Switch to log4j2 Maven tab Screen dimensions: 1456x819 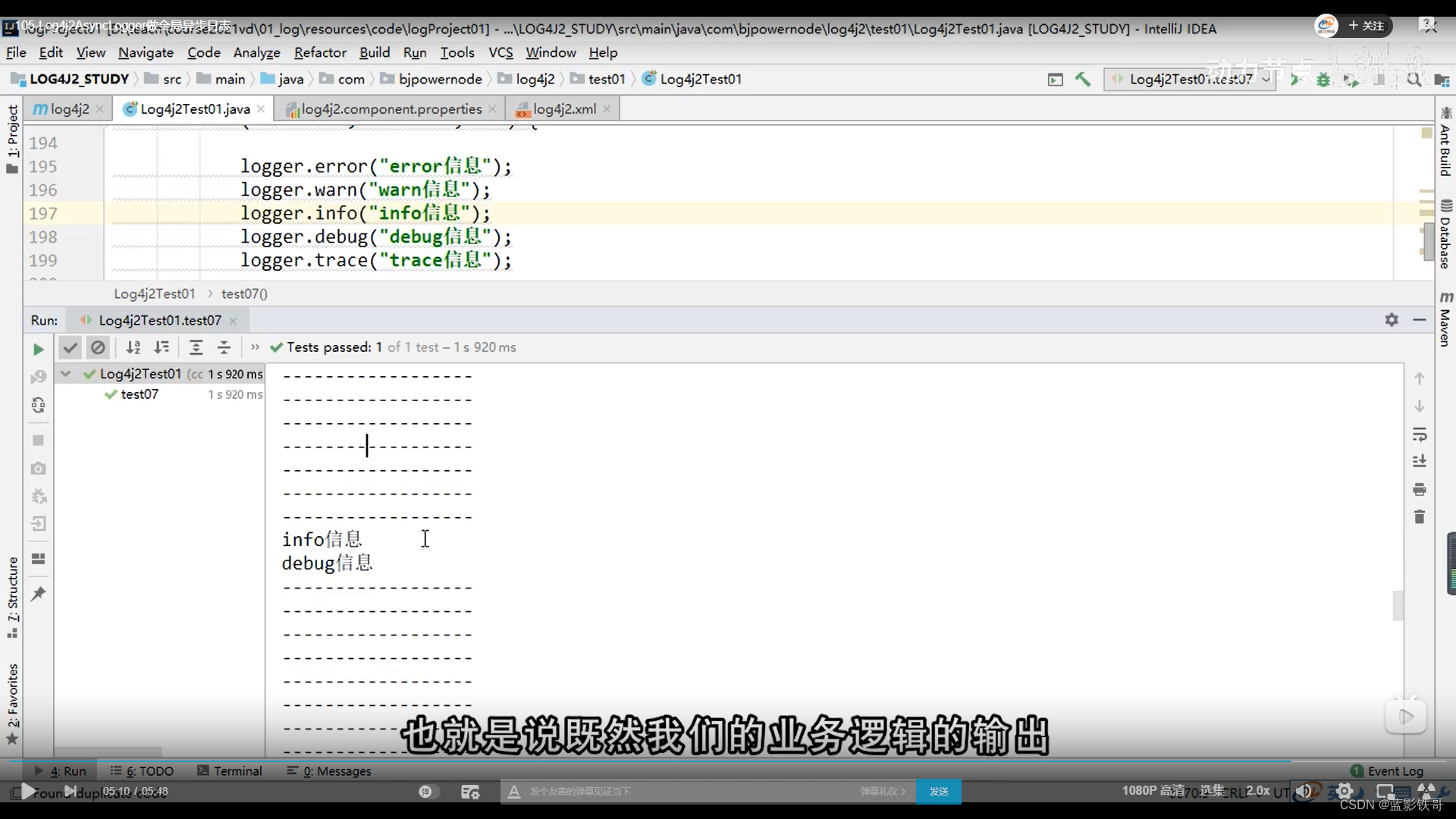pos(69,109)
